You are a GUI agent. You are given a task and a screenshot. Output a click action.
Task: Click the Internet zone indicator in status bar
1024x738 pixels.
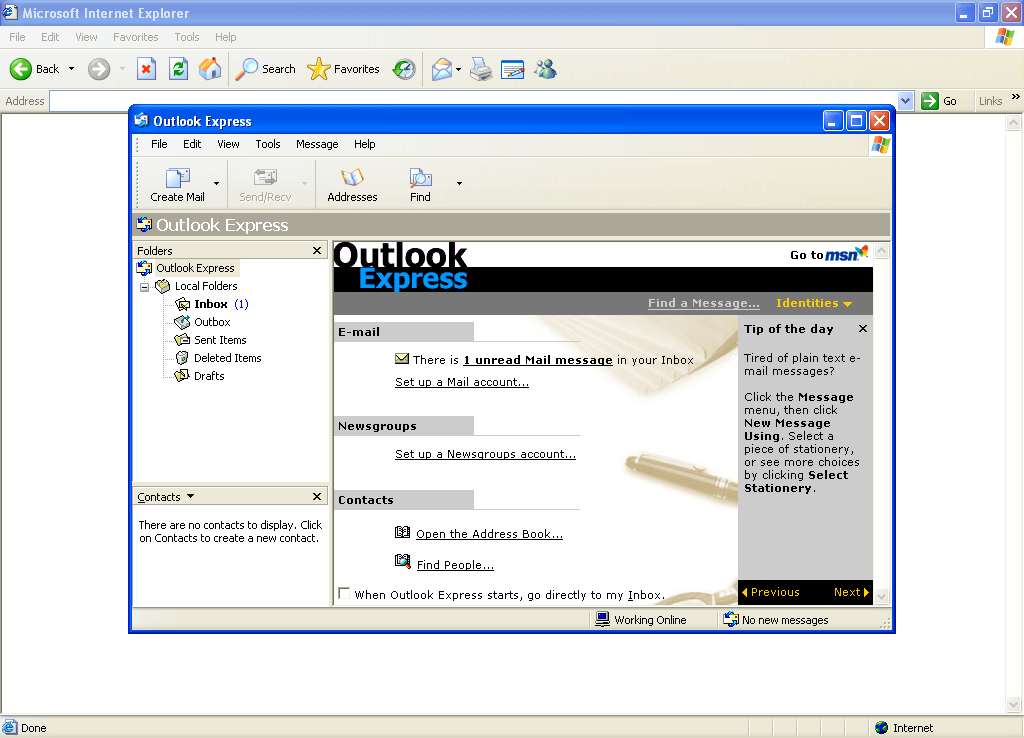[x=904, y=728]
